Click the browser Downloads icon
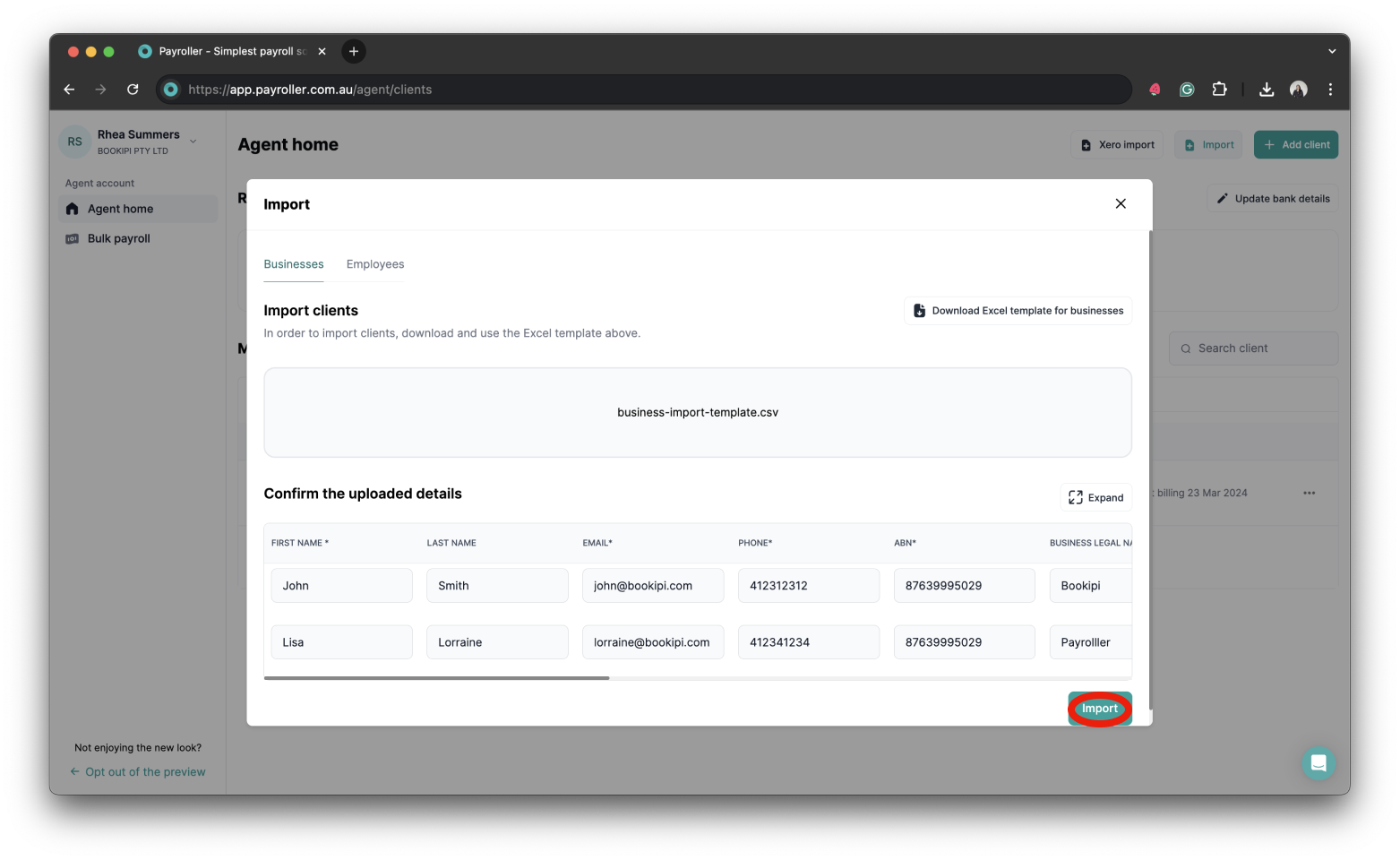The height and width of the screenshot is (860, 1400). (1266, 90)
